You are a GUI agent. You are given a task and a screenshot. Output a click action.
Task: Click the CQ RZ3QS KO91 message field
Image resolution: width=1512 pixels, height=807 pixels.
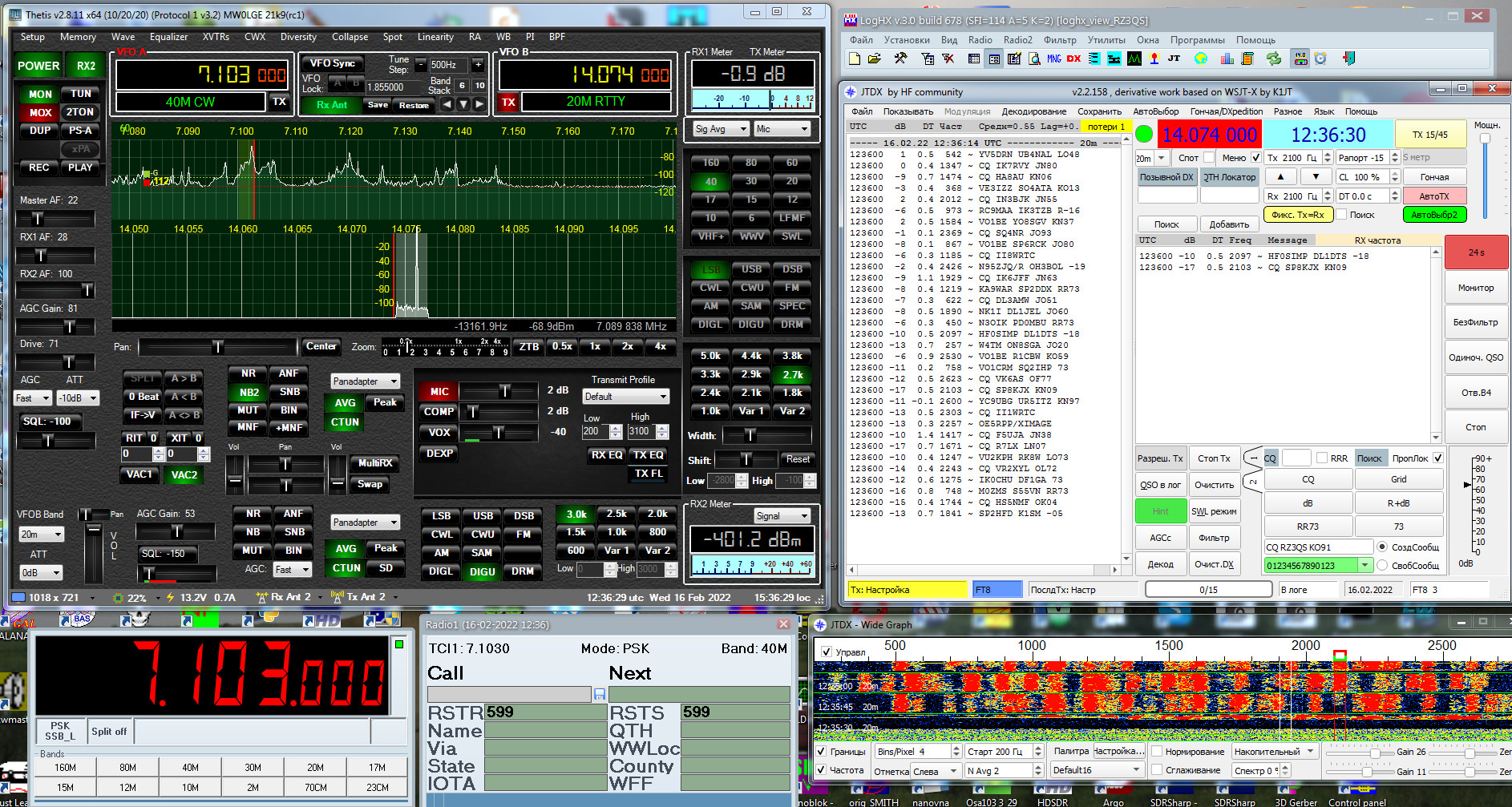(1319, 547)
